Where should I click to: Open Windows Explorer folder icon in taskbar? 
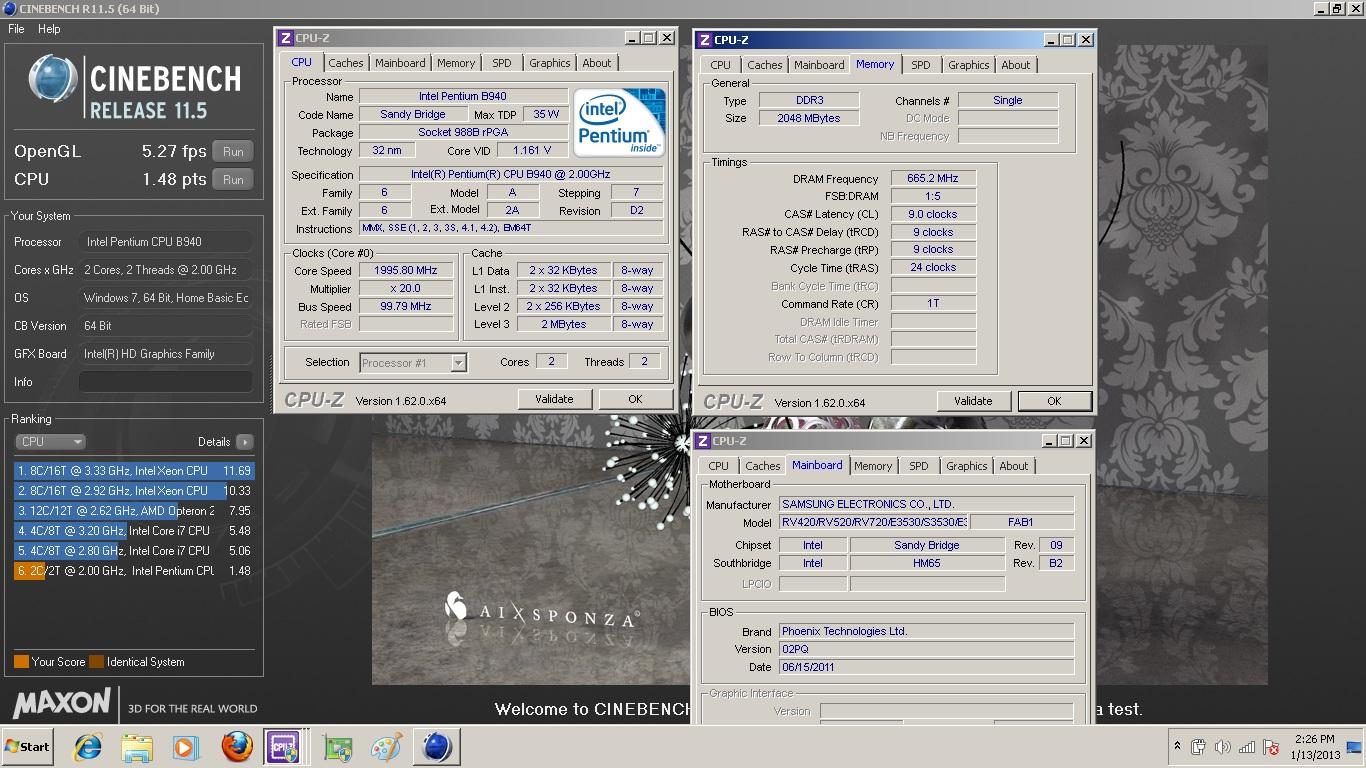point(136,747)
